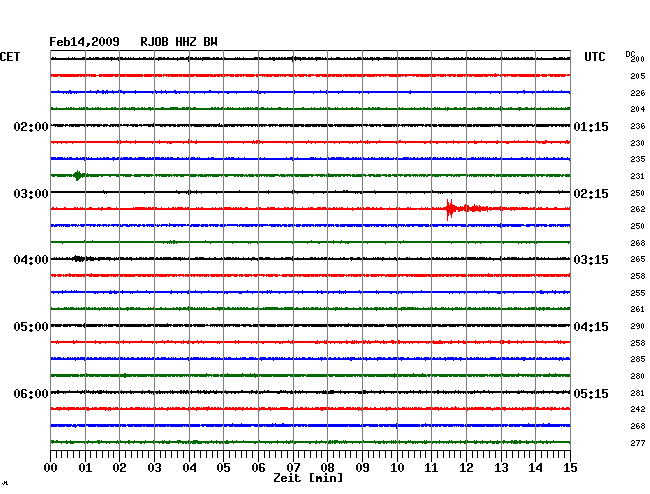Click minute tick label 05

pyautogui.click(x=223, y=468)
